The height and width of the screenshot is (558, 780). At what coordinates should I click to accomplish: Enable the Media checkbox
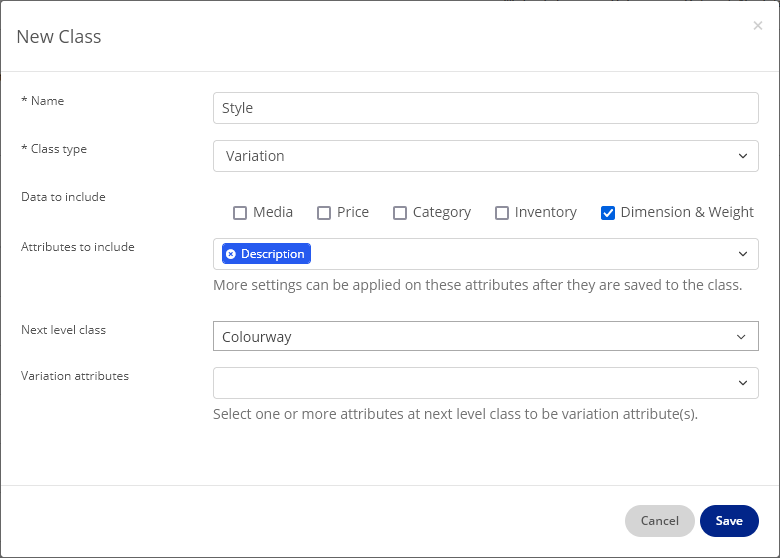(x=240, y=213)
